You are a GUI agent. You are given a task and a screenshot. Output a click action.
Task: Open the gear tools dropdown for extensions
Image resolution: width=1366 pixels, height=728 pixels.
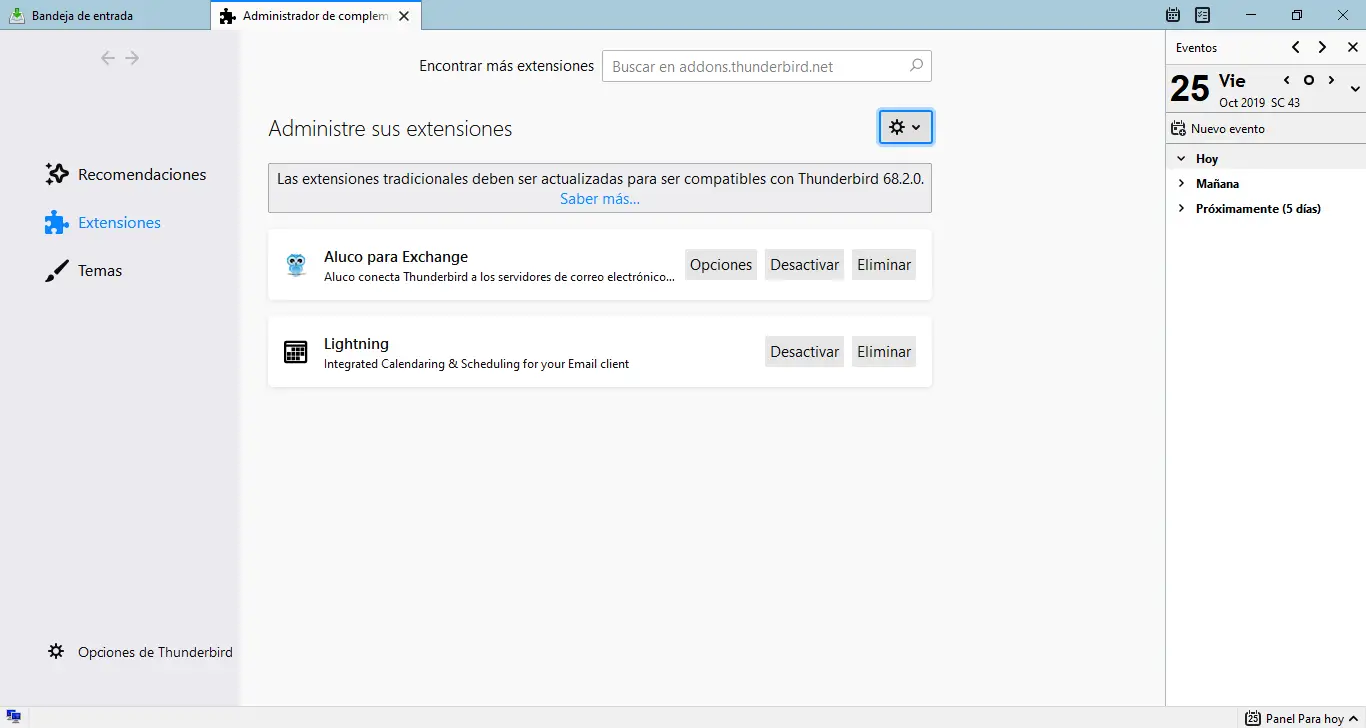tap(905, 127)
